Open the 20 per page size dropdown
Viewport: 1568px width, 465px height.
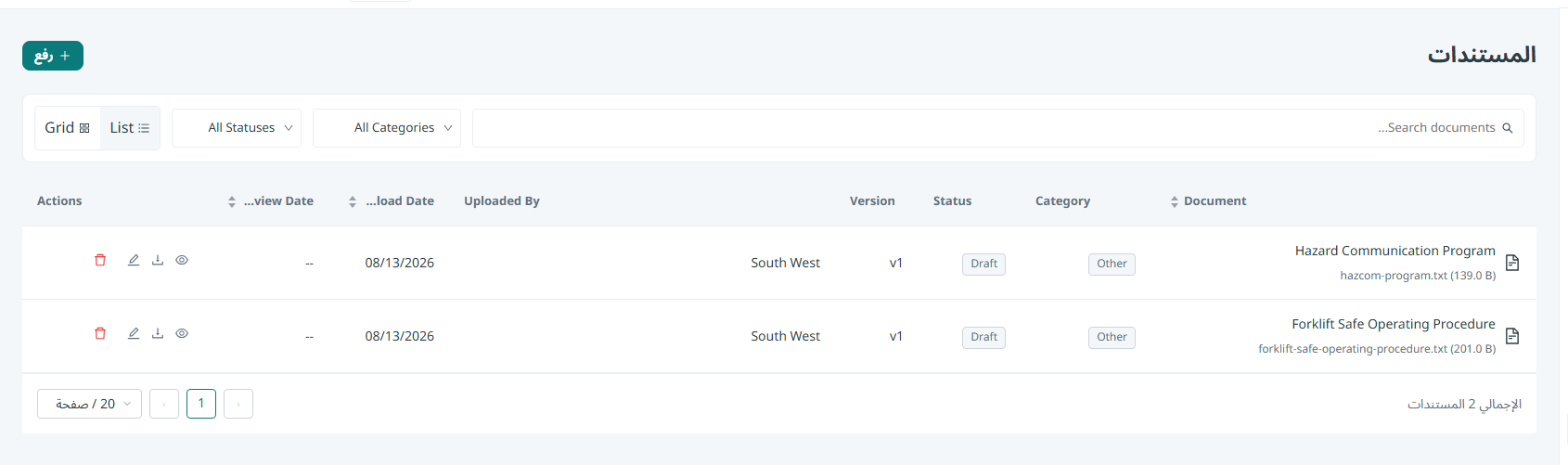(89, 404)
